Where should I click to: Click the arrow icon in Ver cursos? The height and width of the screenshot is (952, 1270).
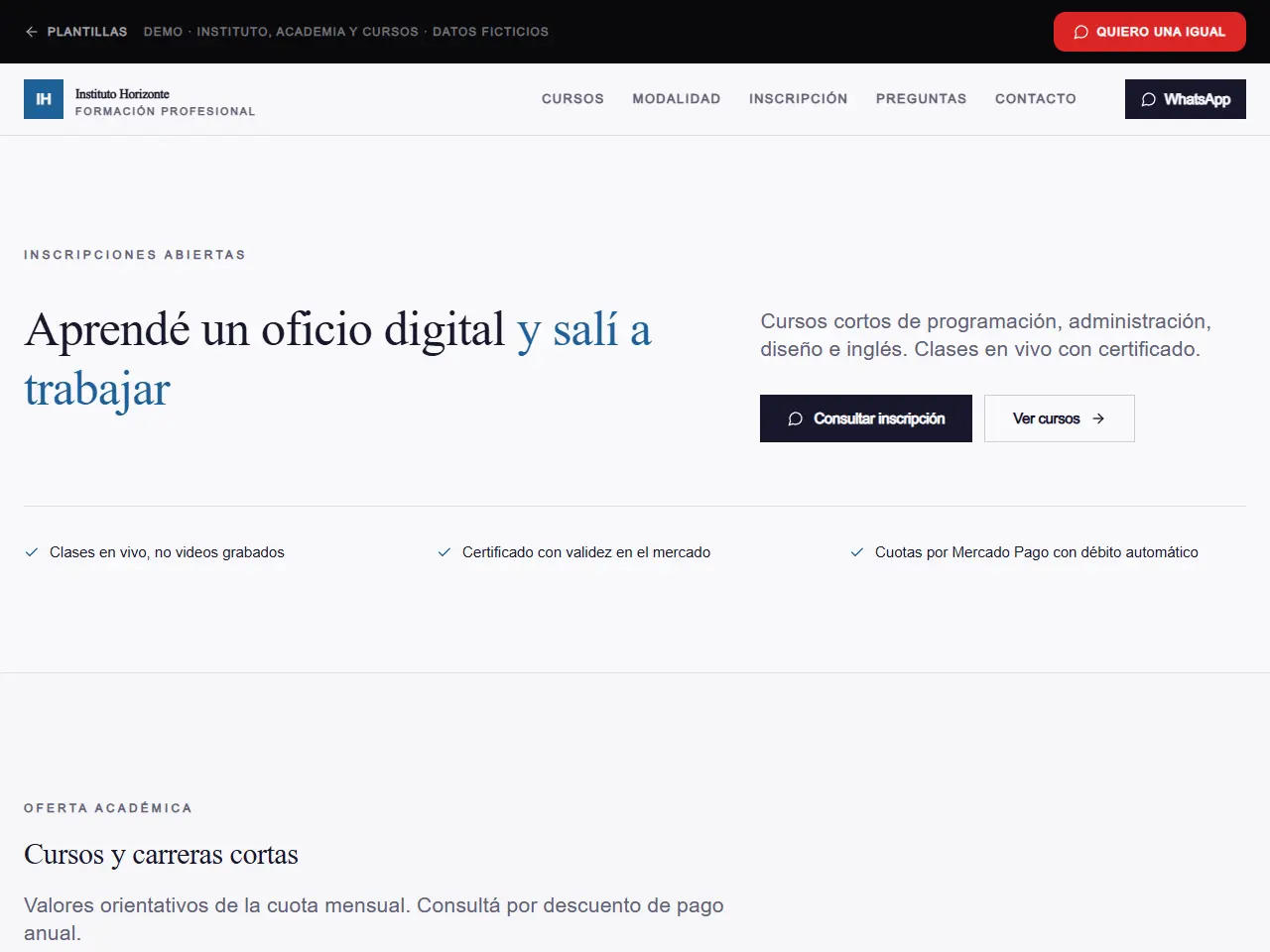tap(1098, 418)
